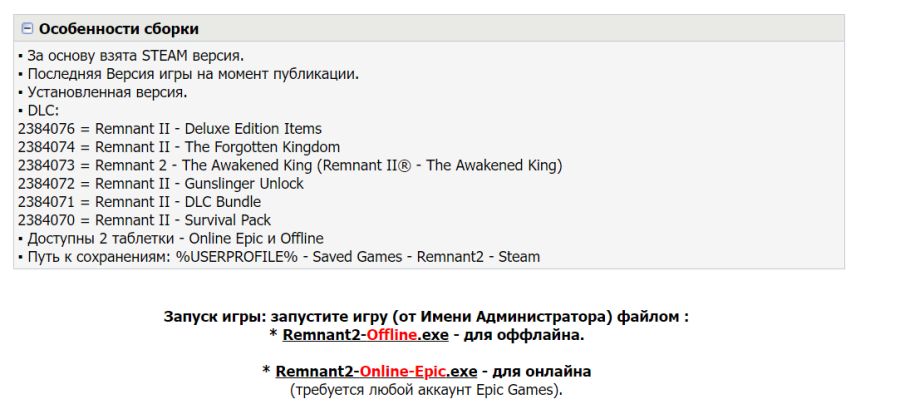Viewport: 900px width, 409px height.
Task: Click the Установленная версия line
Action: point(103,92)
